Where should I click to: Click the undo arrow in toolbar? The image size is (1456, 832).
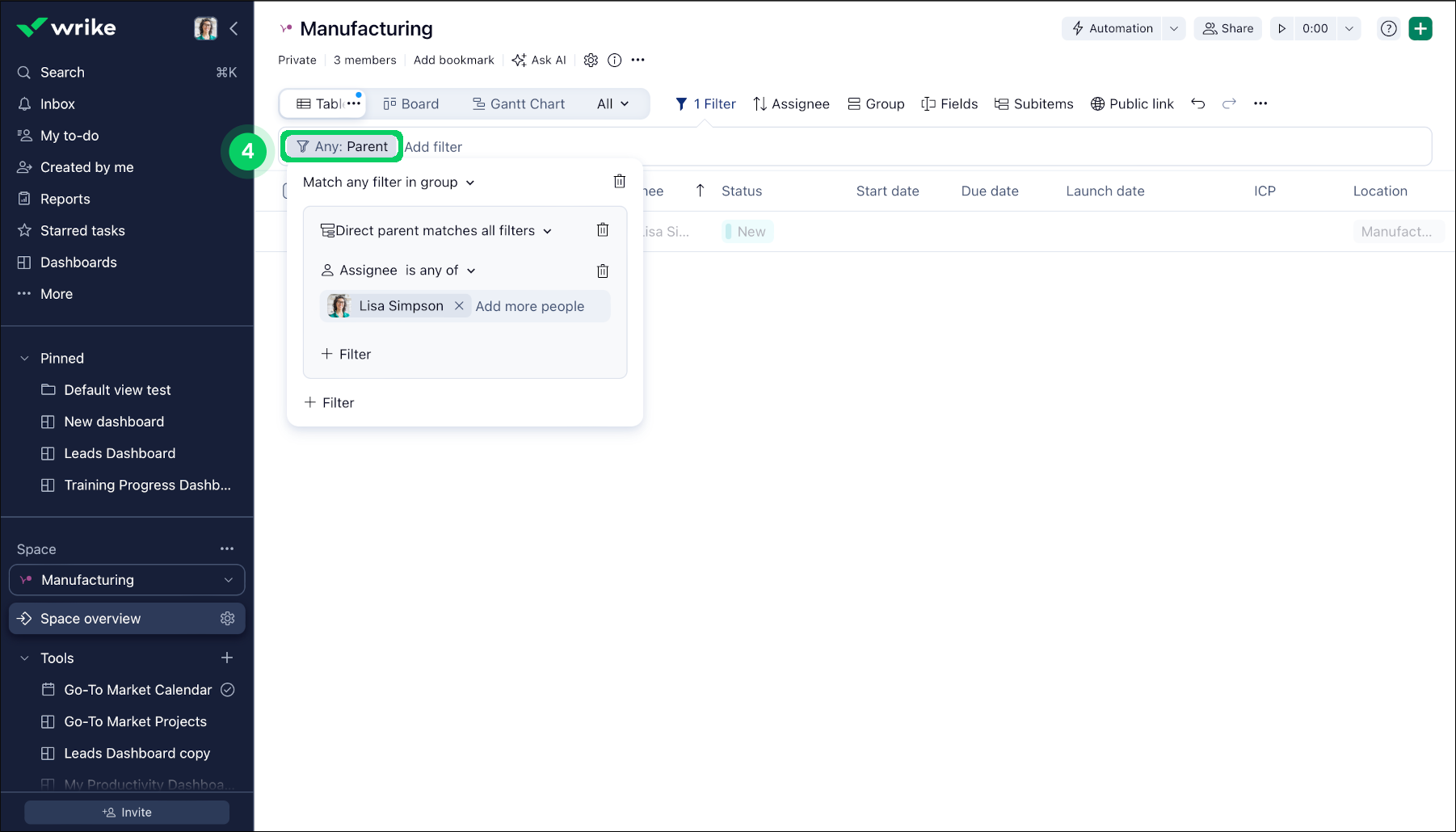[x=1197, y=103]
